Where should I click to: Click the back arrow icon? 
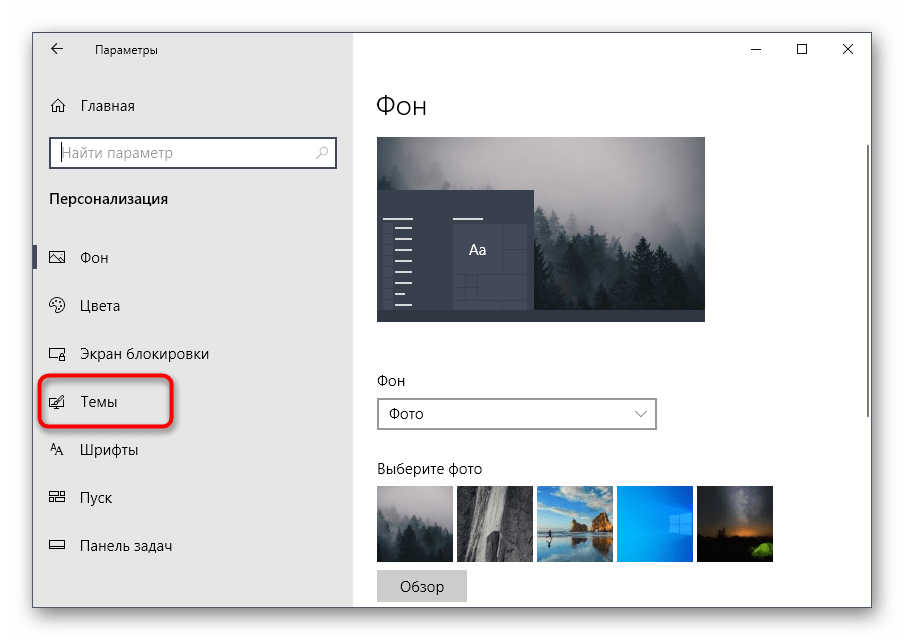pyautogui.click(x=57, y=49)
